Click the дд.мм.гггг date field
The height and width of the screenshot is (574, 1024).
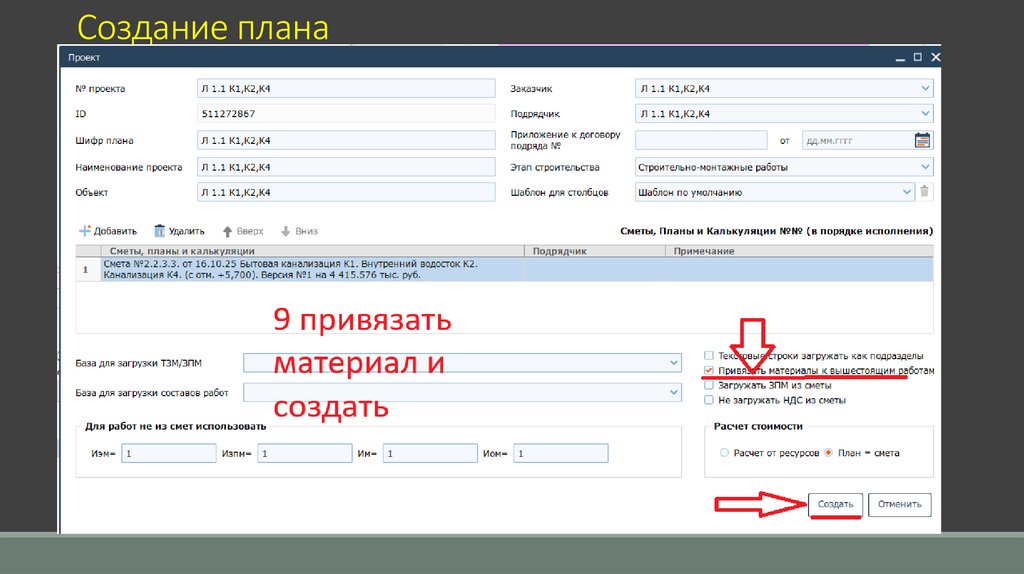tap(857, 140)
